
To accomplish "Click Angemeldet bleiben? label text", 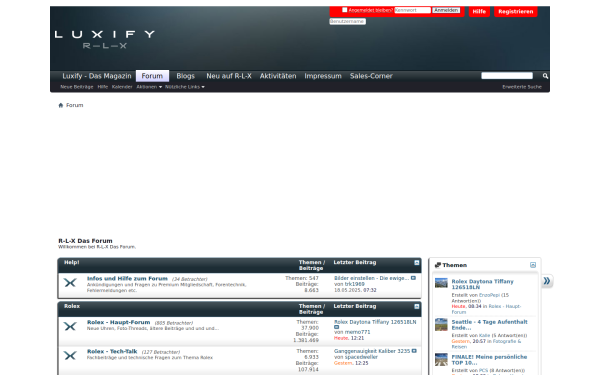I will 370,10.
